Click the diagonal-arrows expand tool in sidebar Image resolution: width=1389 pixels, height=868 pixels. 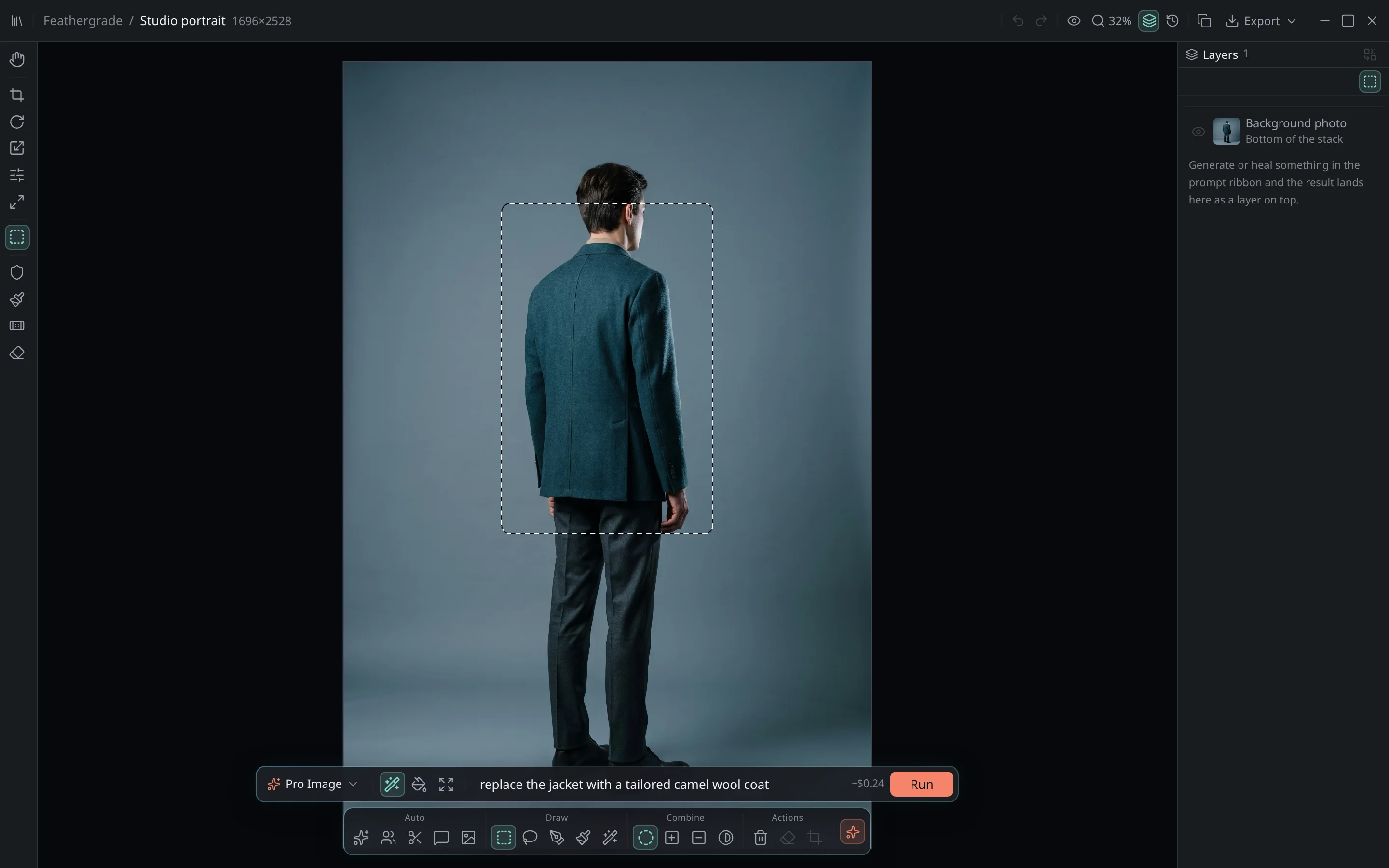(x=17, y=202)
